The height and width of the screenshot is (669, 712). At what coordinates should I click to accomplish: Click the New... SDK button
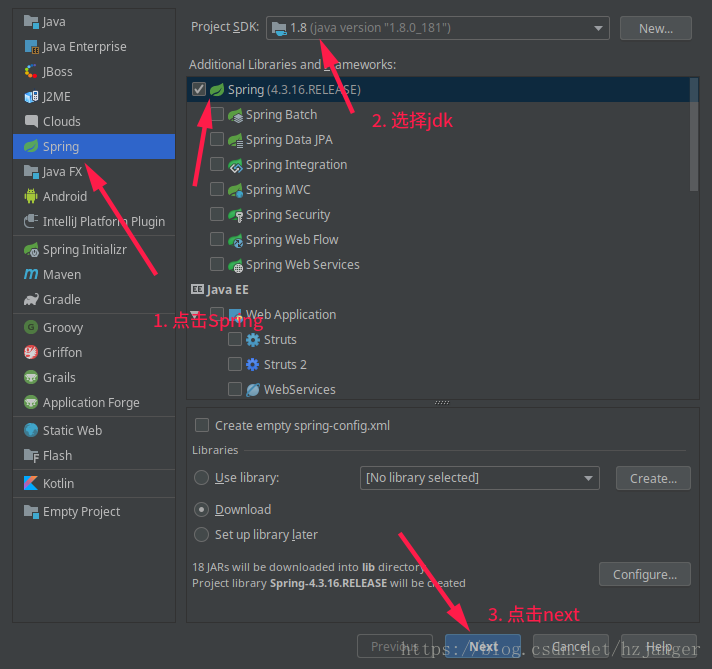pos(656,28)
